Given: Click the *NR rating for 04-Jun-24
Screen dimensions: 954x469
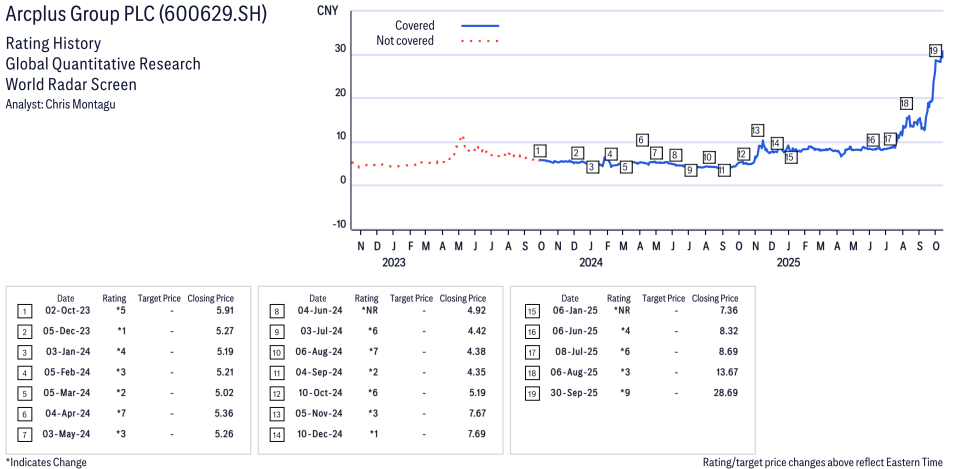Looking at the screenshot, I should point(367,312).
